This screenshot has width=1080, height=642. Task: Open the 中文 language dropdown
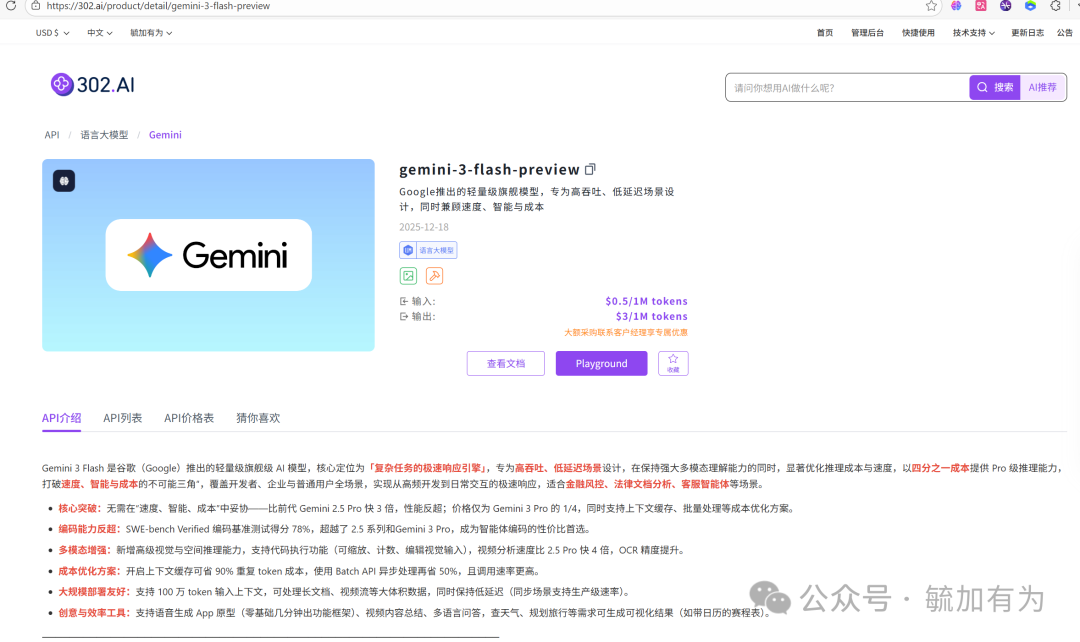(97, 32)
